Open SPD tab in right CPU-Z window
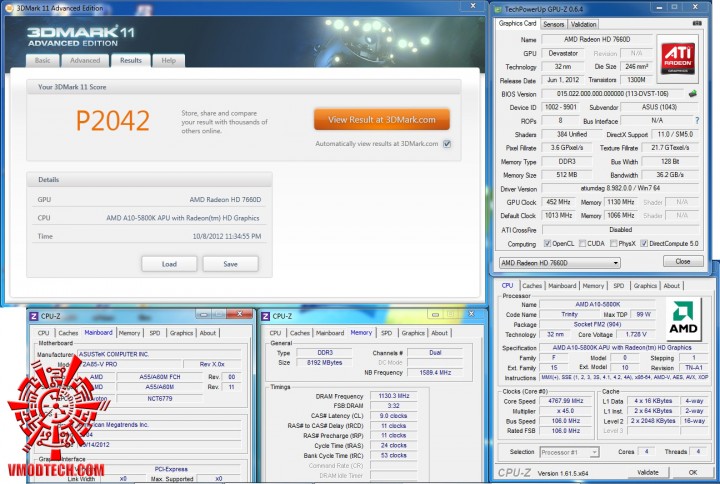720x484 pixels. (619, 286)
